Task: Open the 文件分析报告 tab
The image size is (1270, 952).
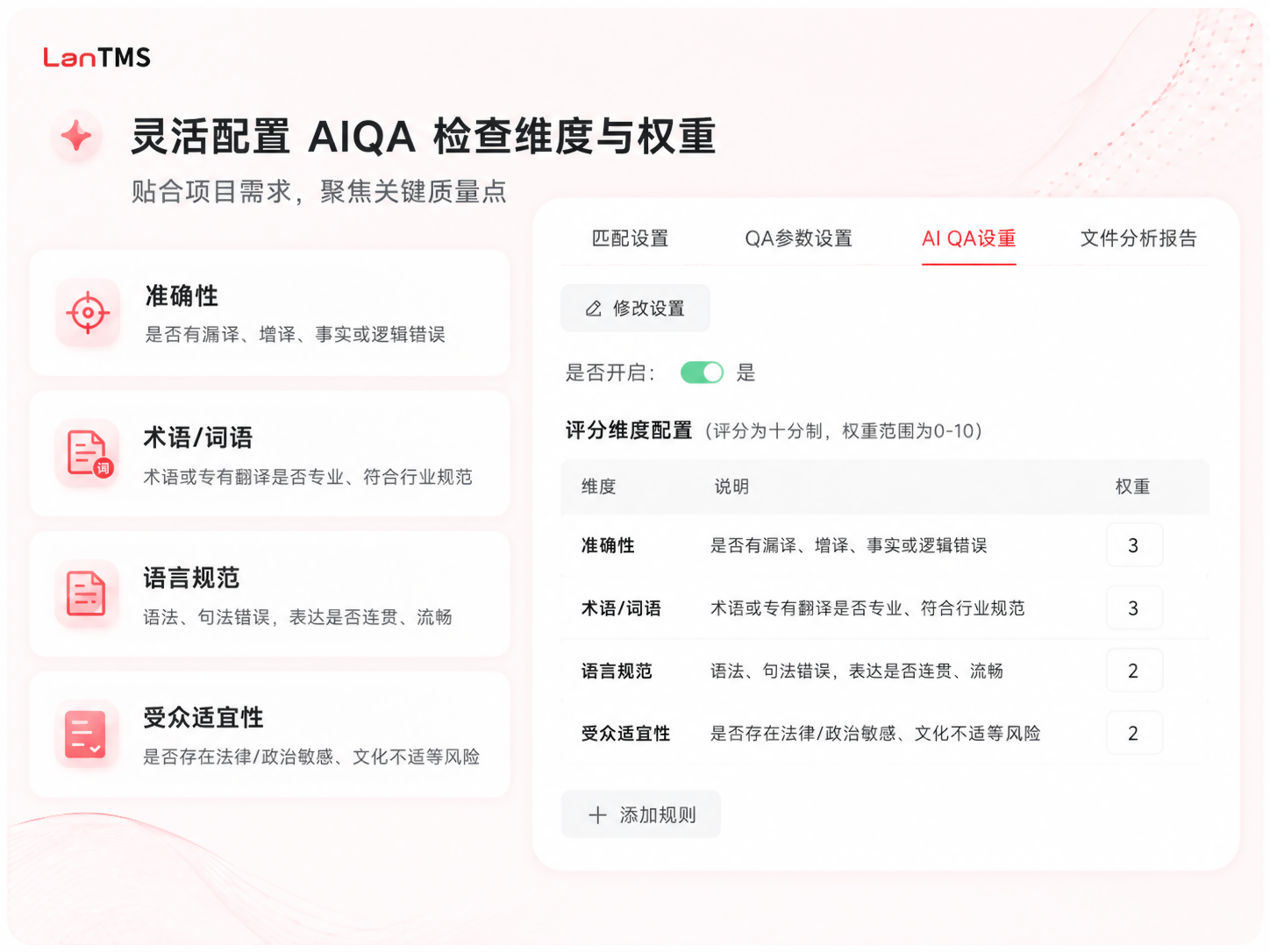Action: (1138, 238)
